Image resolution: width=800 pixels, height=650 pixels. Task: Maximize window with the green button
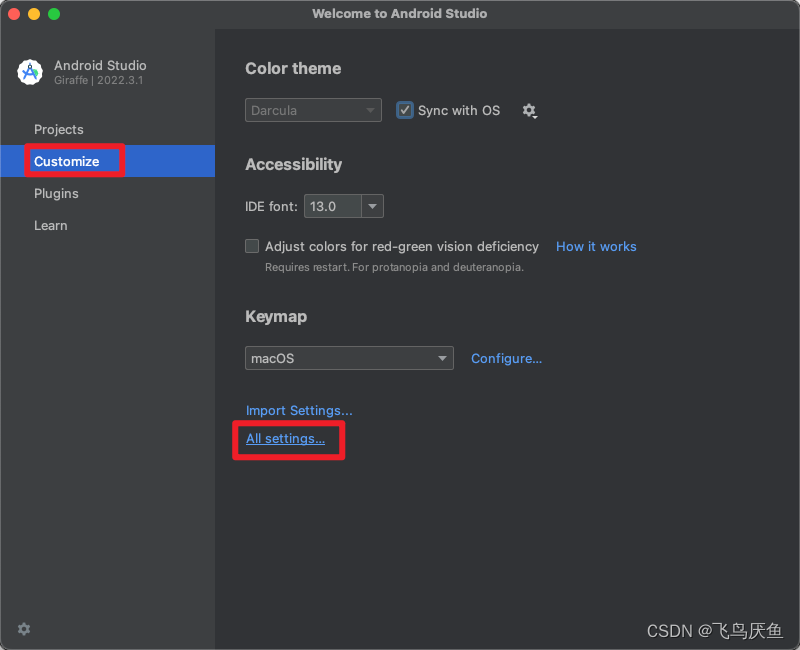point(54,14)
